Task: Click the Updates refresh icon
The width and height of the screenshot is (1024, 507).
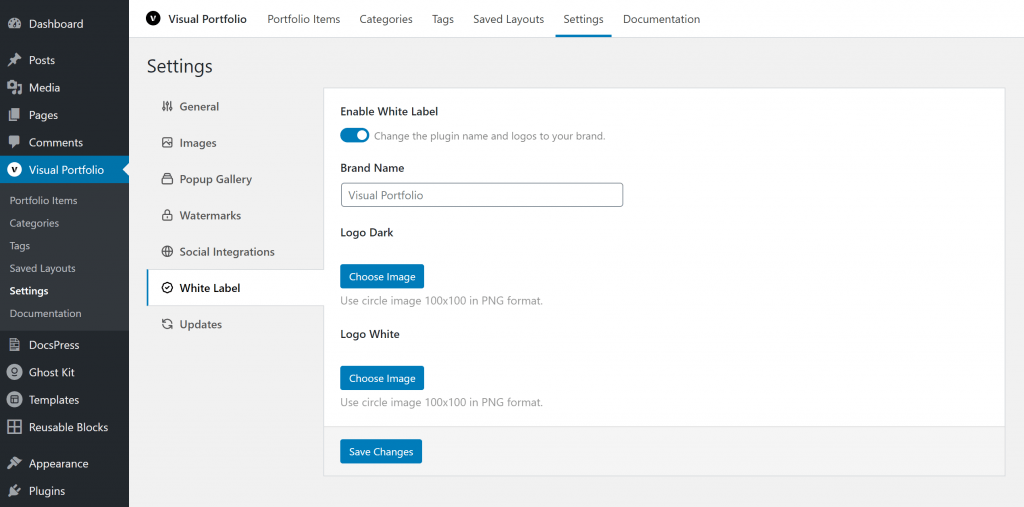Action: pyautogui.click(x=167, y=324)
